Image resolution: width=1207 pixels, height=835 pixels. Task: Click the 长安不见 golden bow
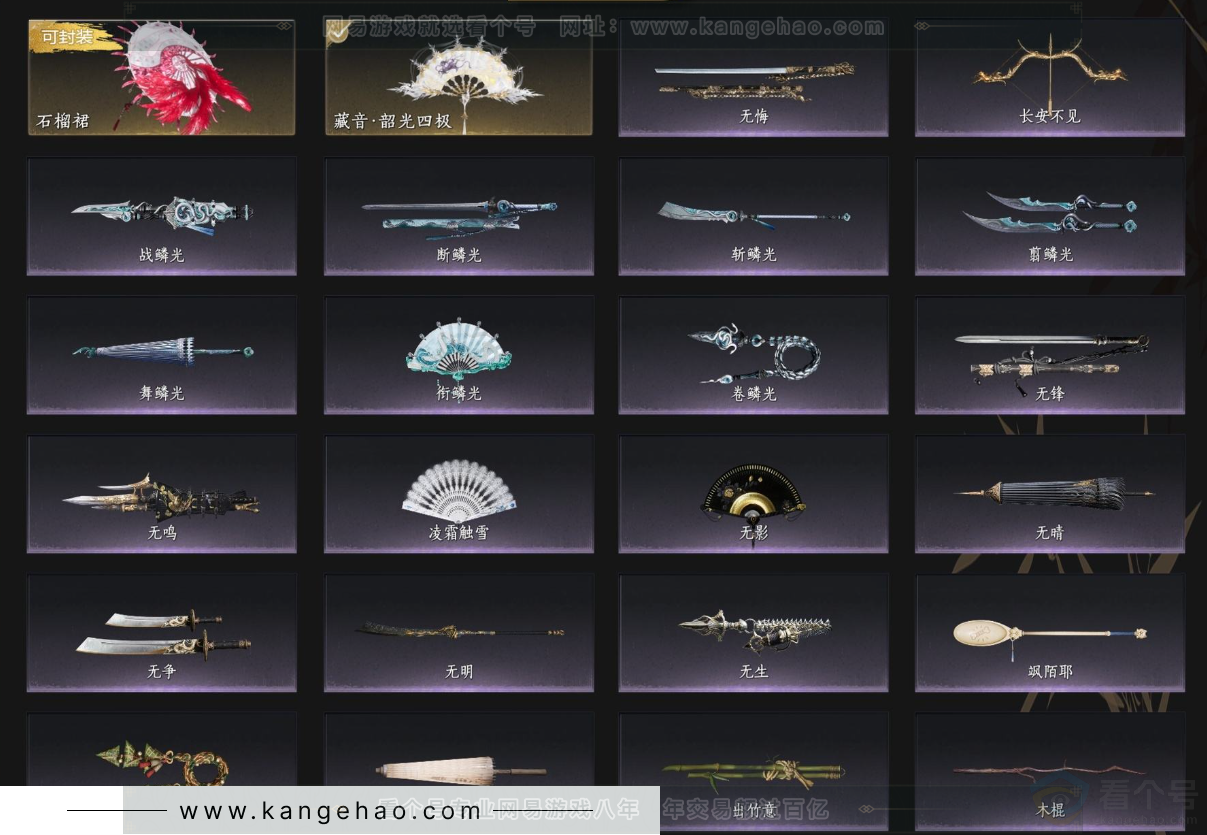point(1050,77)
